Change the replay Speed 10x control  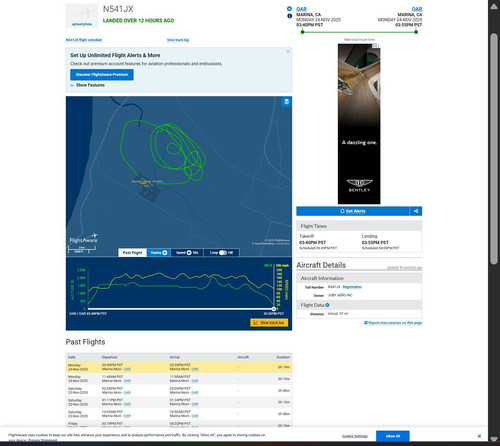coord(187,253)
